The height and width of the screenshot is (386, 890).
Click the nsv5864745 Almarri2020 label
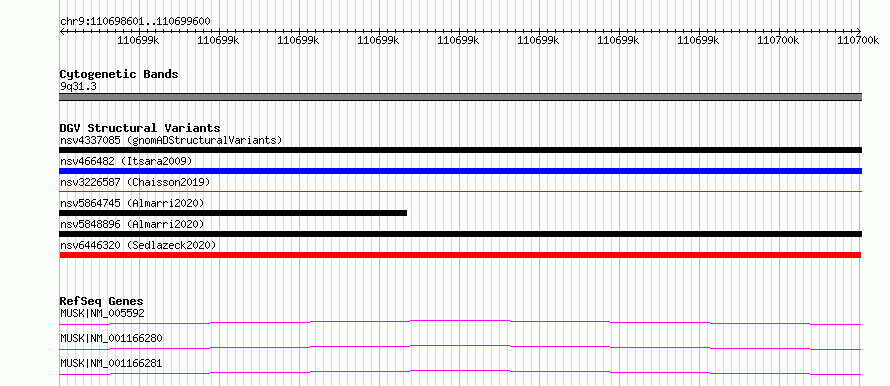(x=132, y=203)
